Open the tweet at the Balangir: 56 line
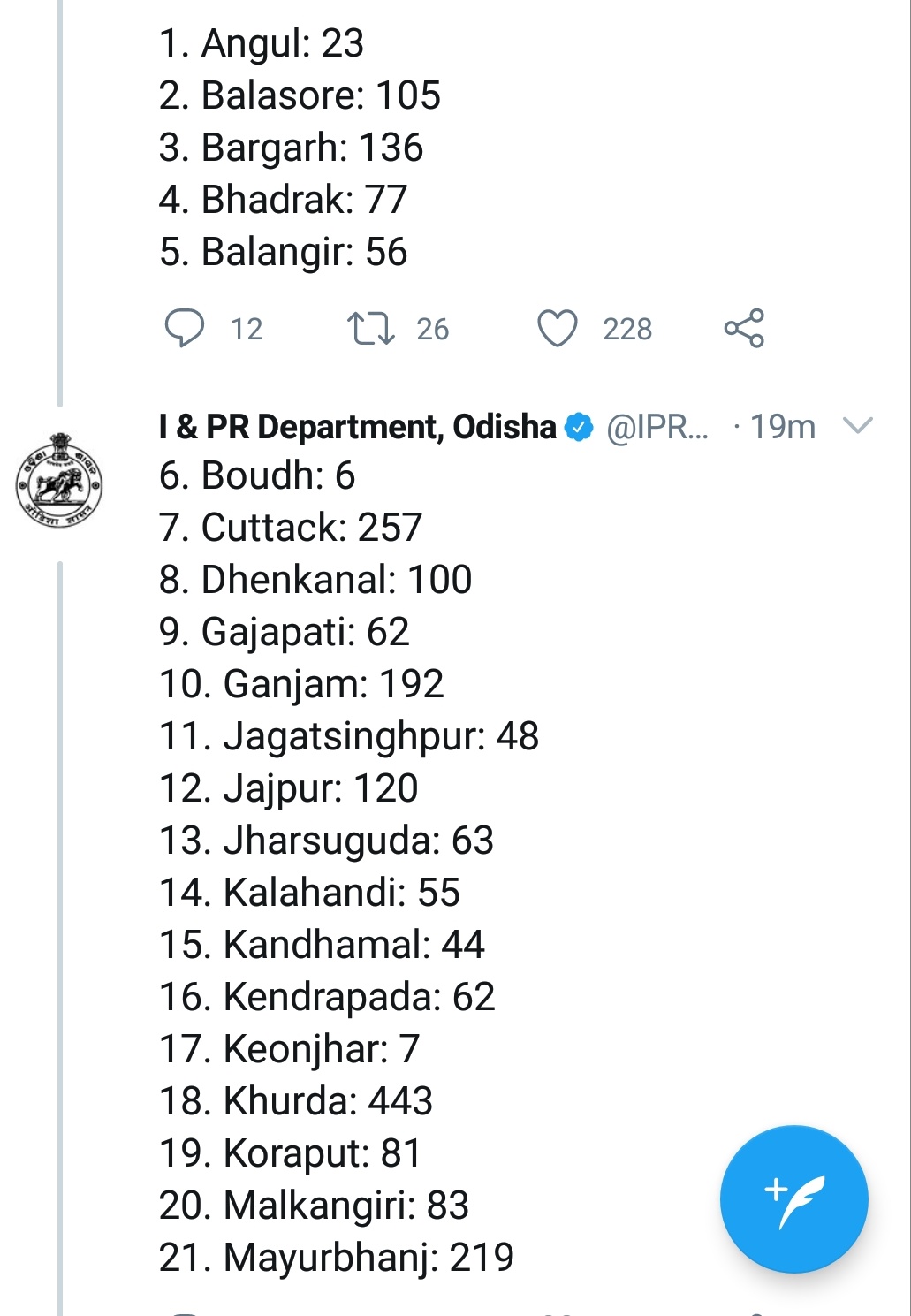This screenshot has width=911, height=1316. tap(283, 252)
